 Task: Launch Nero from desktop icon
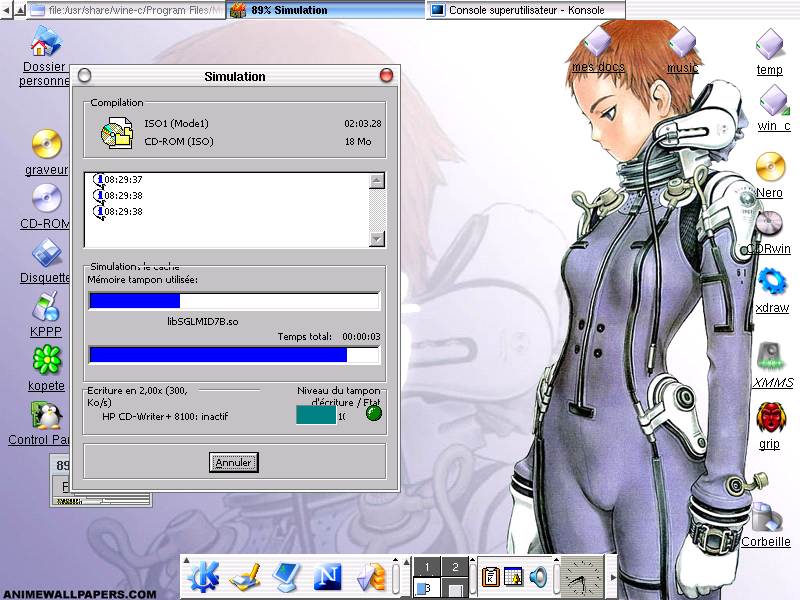pyautogui.click(x=770, y=167)
